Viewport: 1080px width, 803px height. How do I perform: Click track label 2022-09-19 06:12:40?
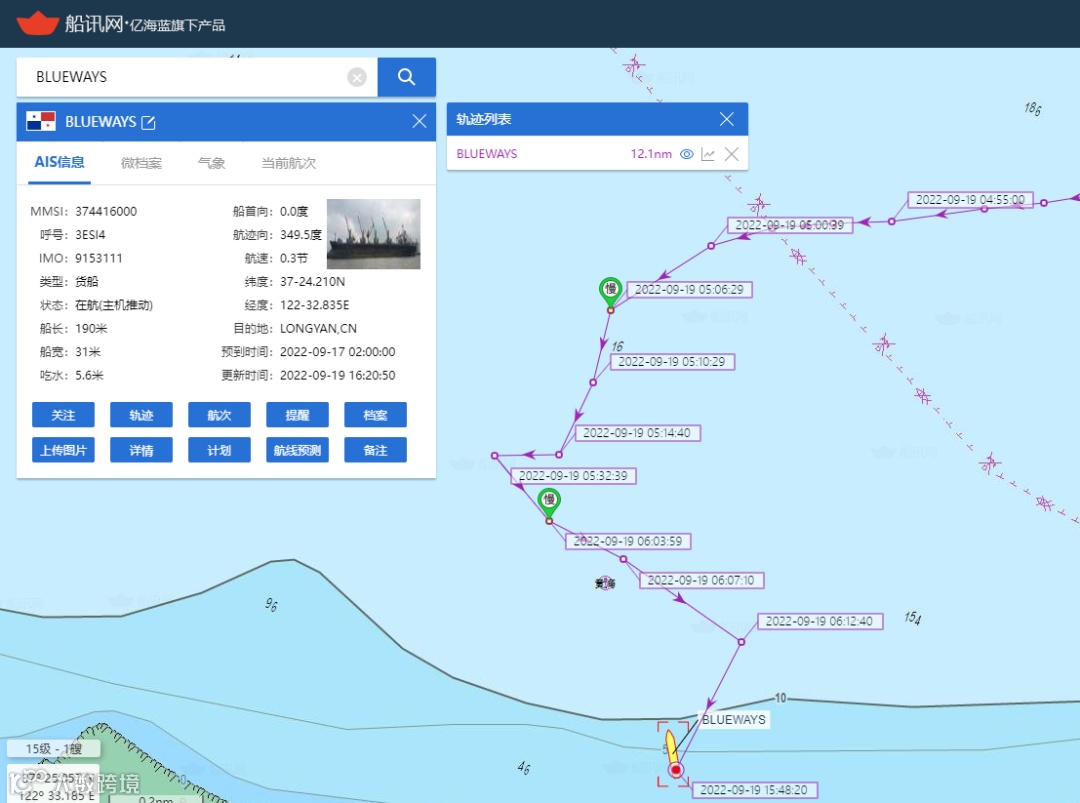[x=820, y=621]
